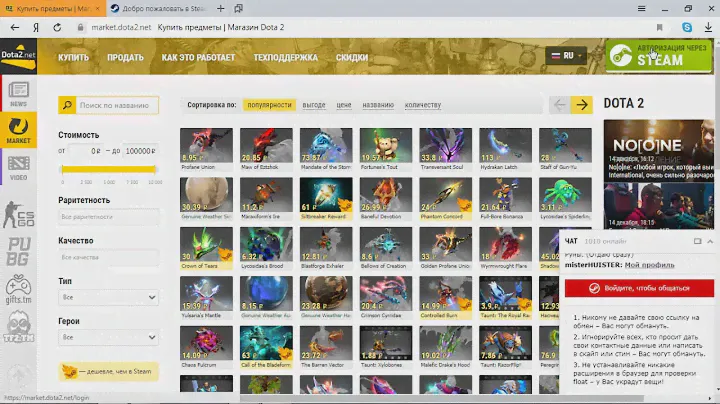Click the search magnifier icon
The width and height of the screenshot is (720, 404).
(x=67, y=105)
